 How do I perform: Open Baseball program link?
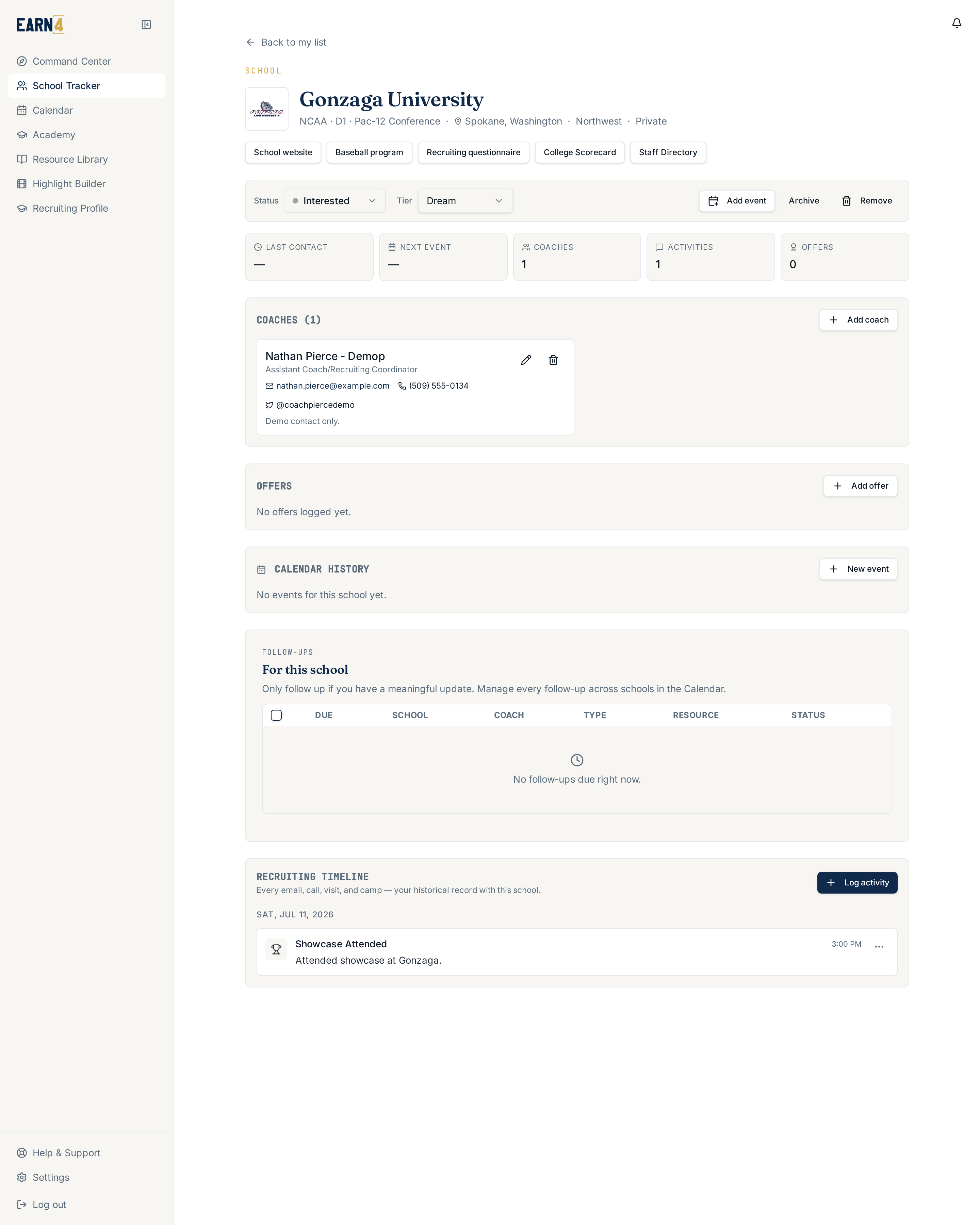pyautogui.click(x=369, y=152)
